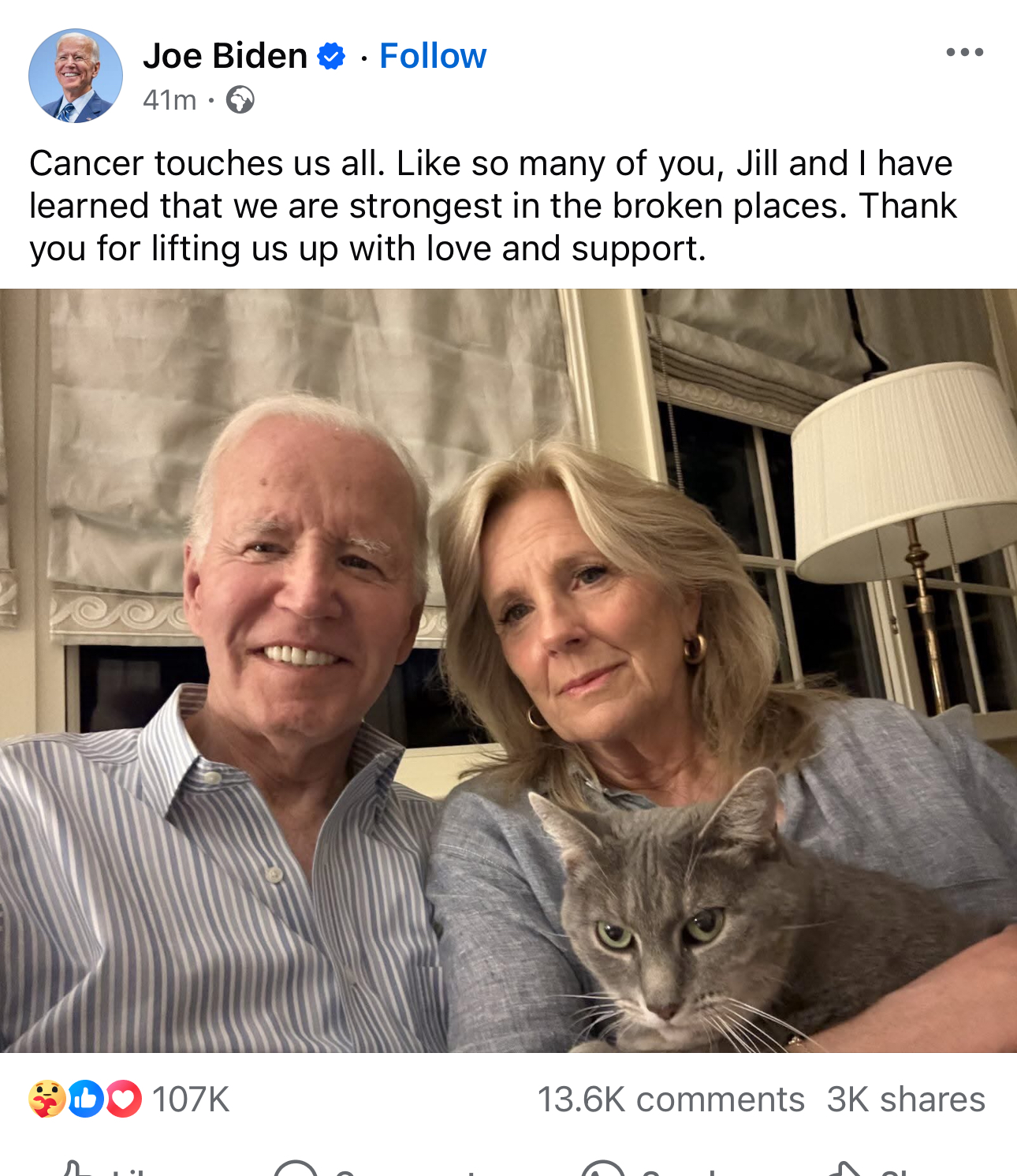View the 13.6K comments
The height and width of the screenshot is (1176, 1017).
coord(671,1099)
